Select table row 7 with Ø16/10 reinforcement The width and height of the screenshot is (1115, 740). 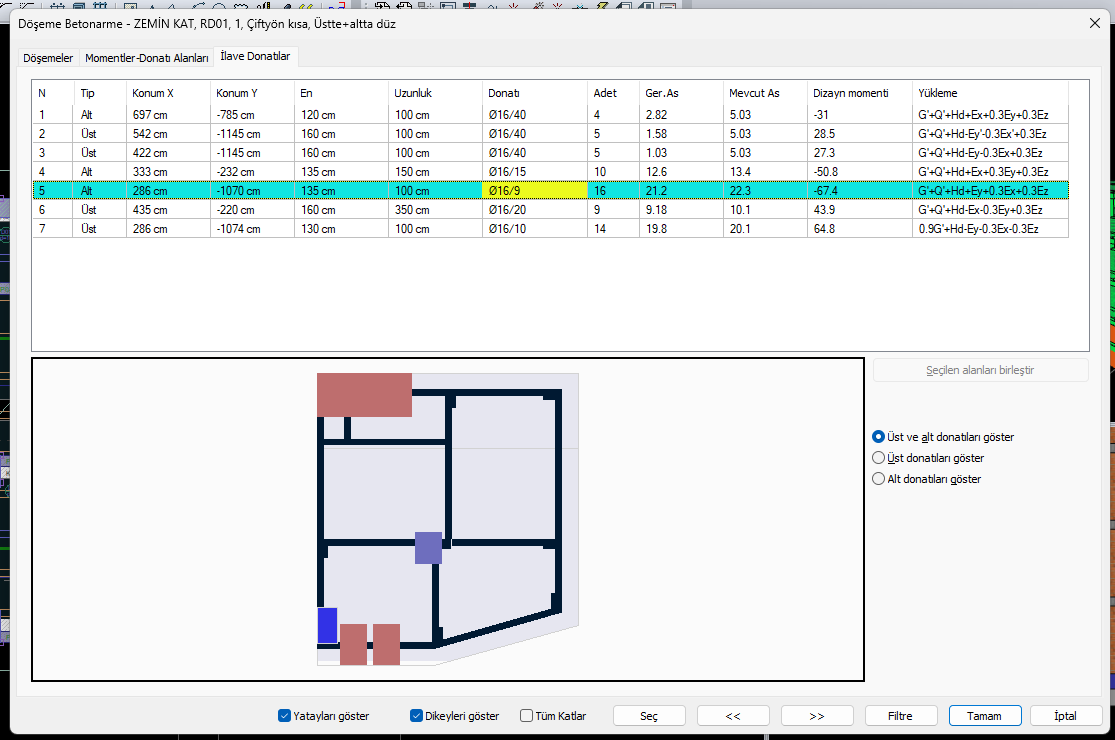[x=550, y=229]
